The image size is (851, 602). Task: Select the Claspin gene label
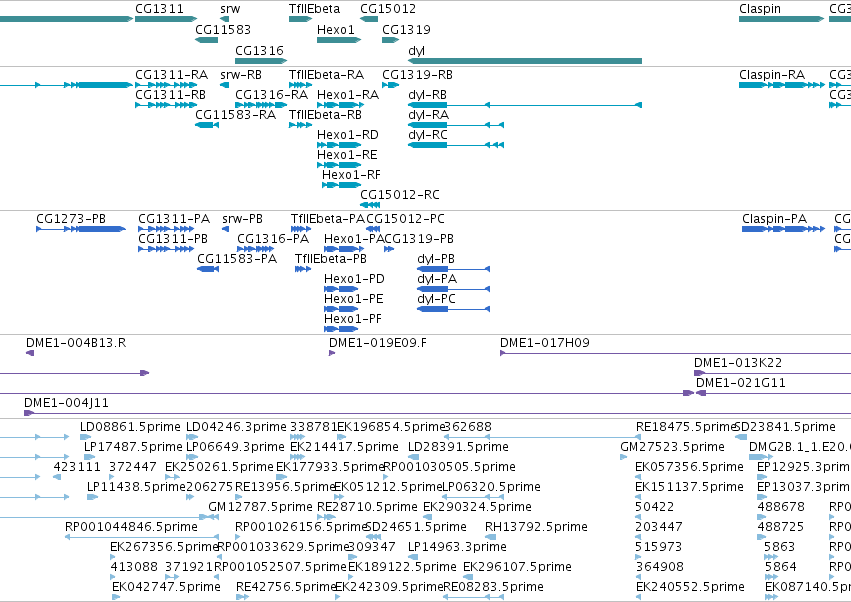point(760,9)
